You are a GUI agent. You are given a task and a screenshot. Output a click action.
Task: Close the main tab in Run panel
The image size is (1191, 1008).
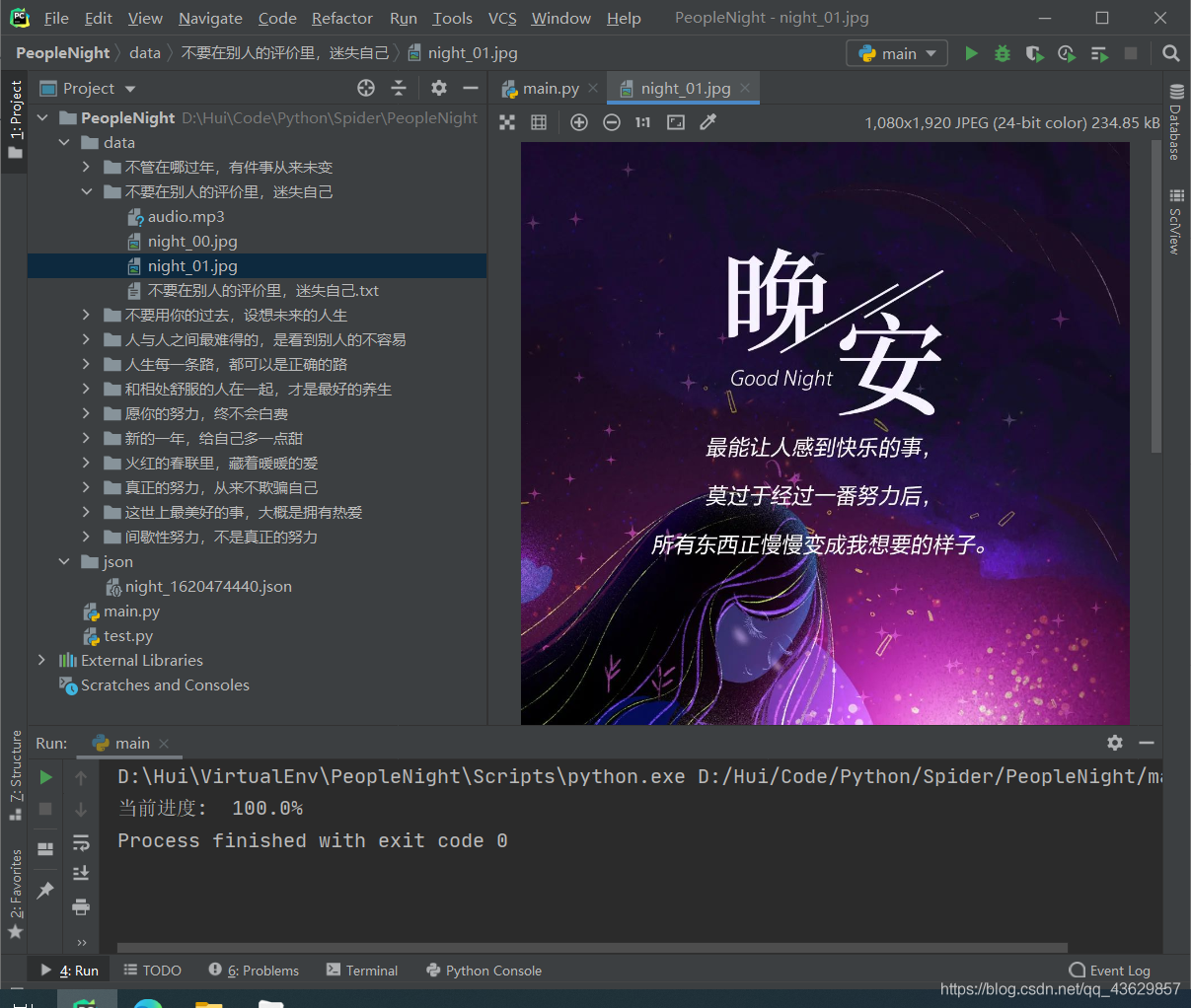tap(164, 743)
